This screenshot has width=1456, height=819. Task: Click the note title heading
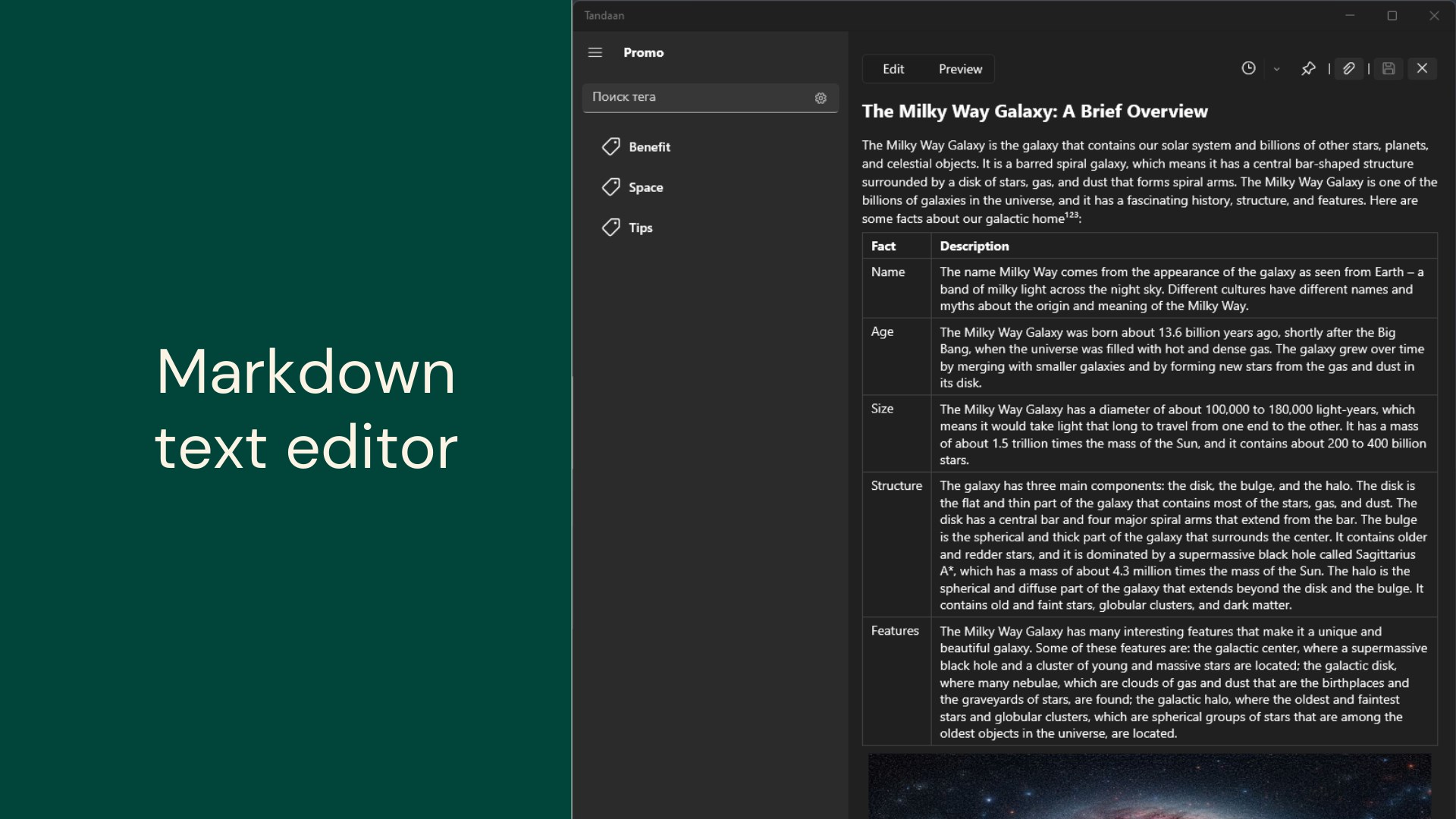click(x=1034, y=111)
